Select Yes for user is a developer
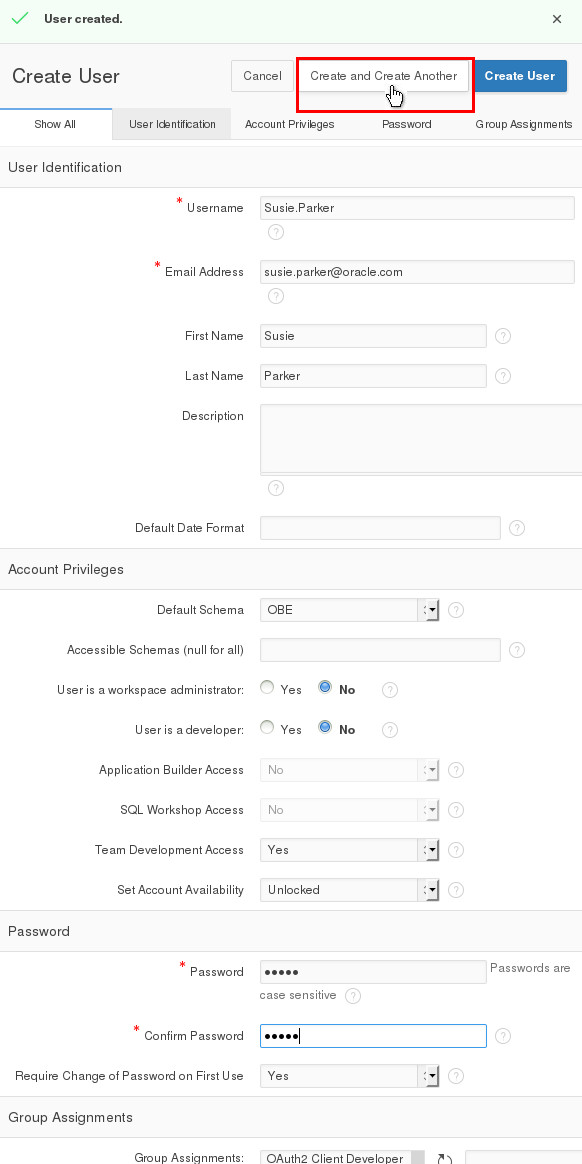The width and height of the screenshot is (582, 1164). (x=267, y=728)
